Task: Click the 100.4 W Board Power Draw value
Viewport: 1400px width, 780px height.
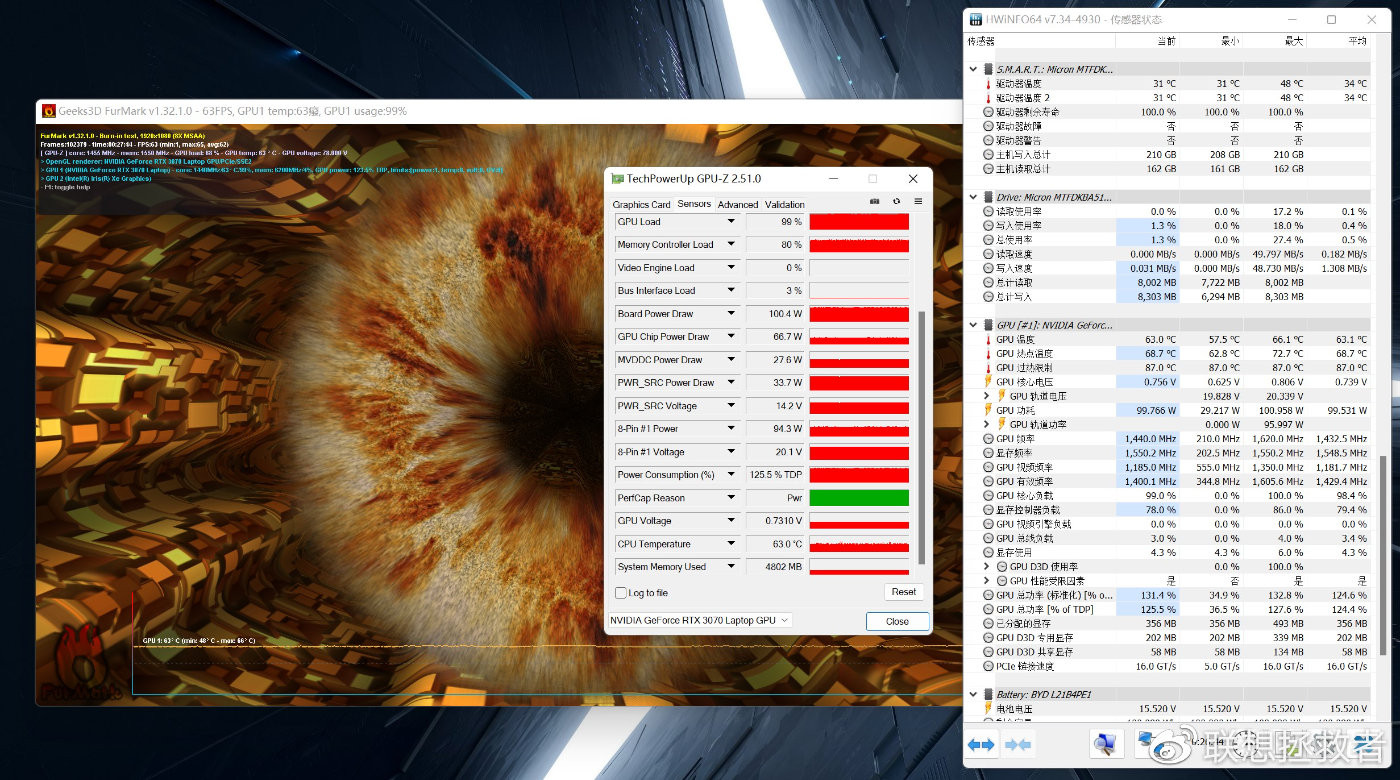Action: coord(775,314)
